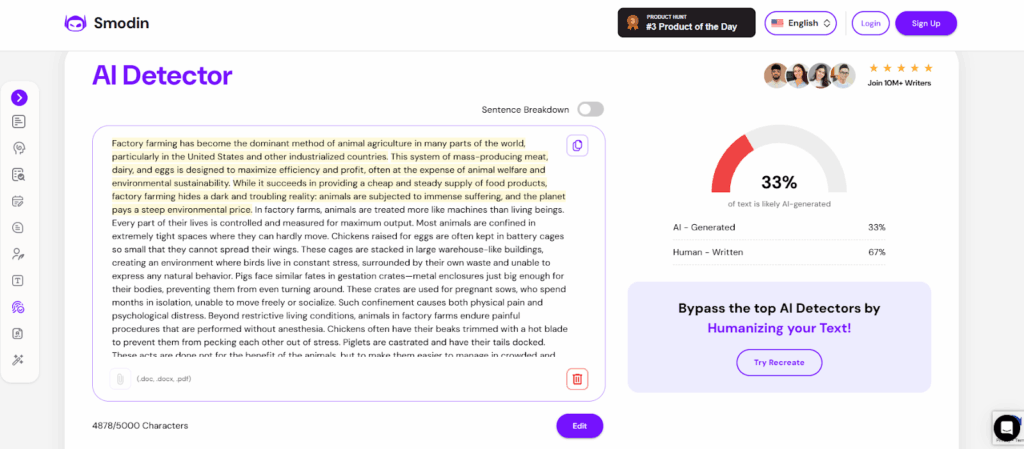Expand the left sidebar with purple arrow

tap(20, 98)
